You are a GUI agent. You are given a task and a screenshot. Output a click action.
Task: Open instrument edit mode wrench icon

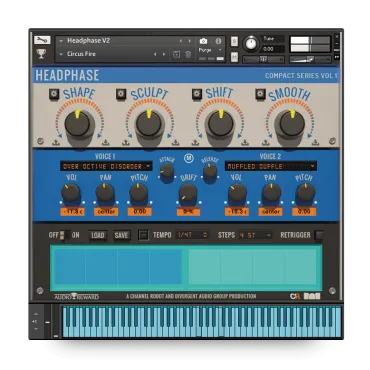click(42, 40)
